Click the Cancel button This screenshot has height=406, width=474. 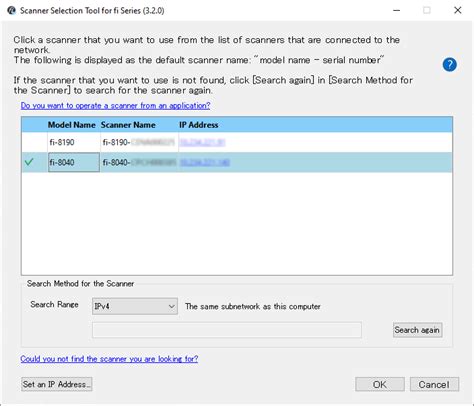tap(434, 384)
